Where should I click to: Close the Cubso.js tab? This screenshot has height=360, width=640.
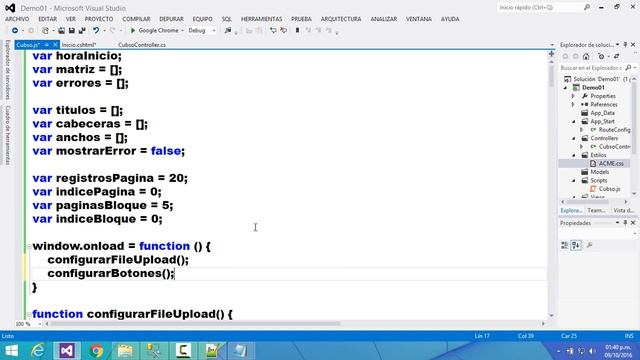55,45
